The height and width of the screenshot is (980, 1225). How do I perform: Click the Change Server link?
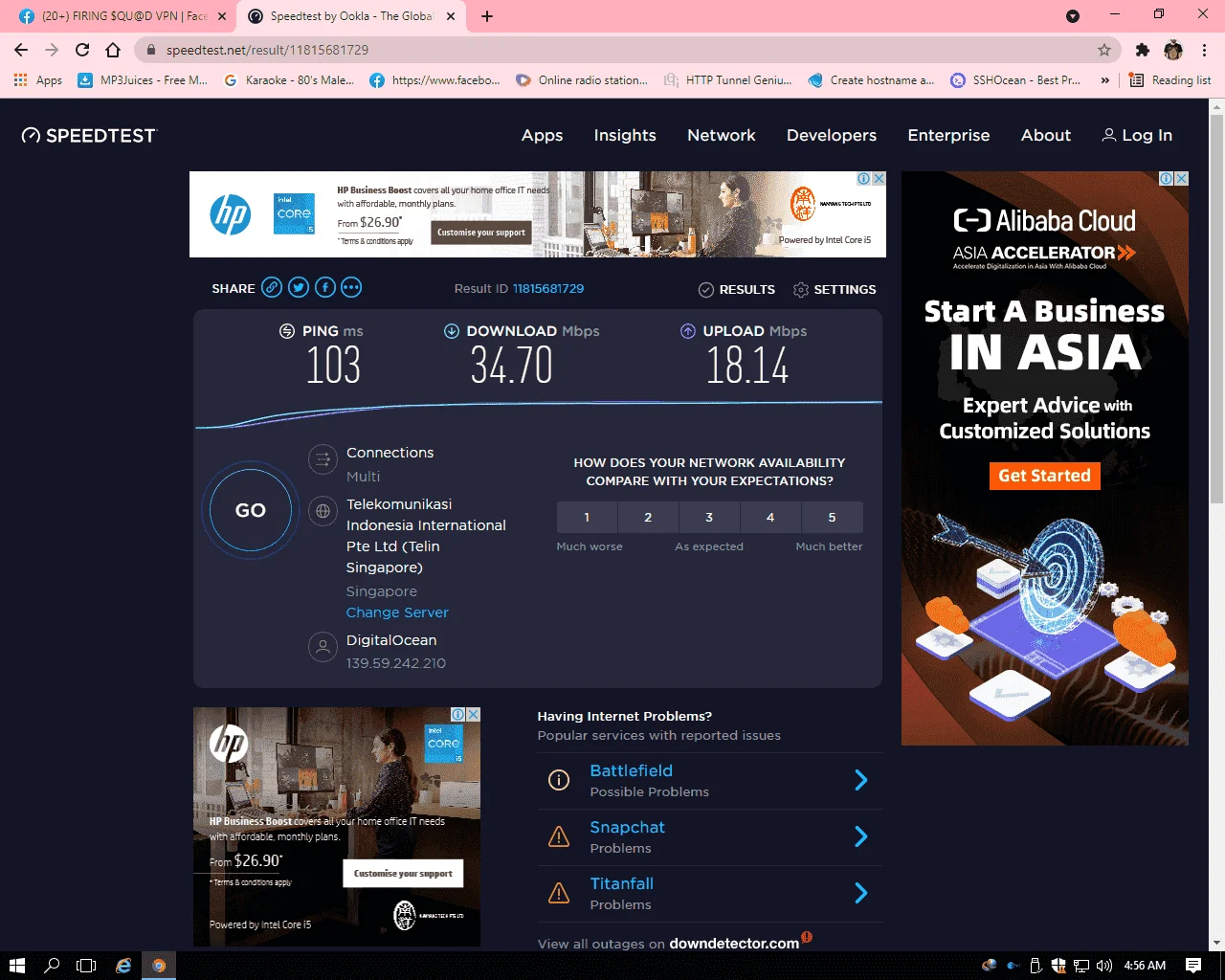[x=397, y=612]
